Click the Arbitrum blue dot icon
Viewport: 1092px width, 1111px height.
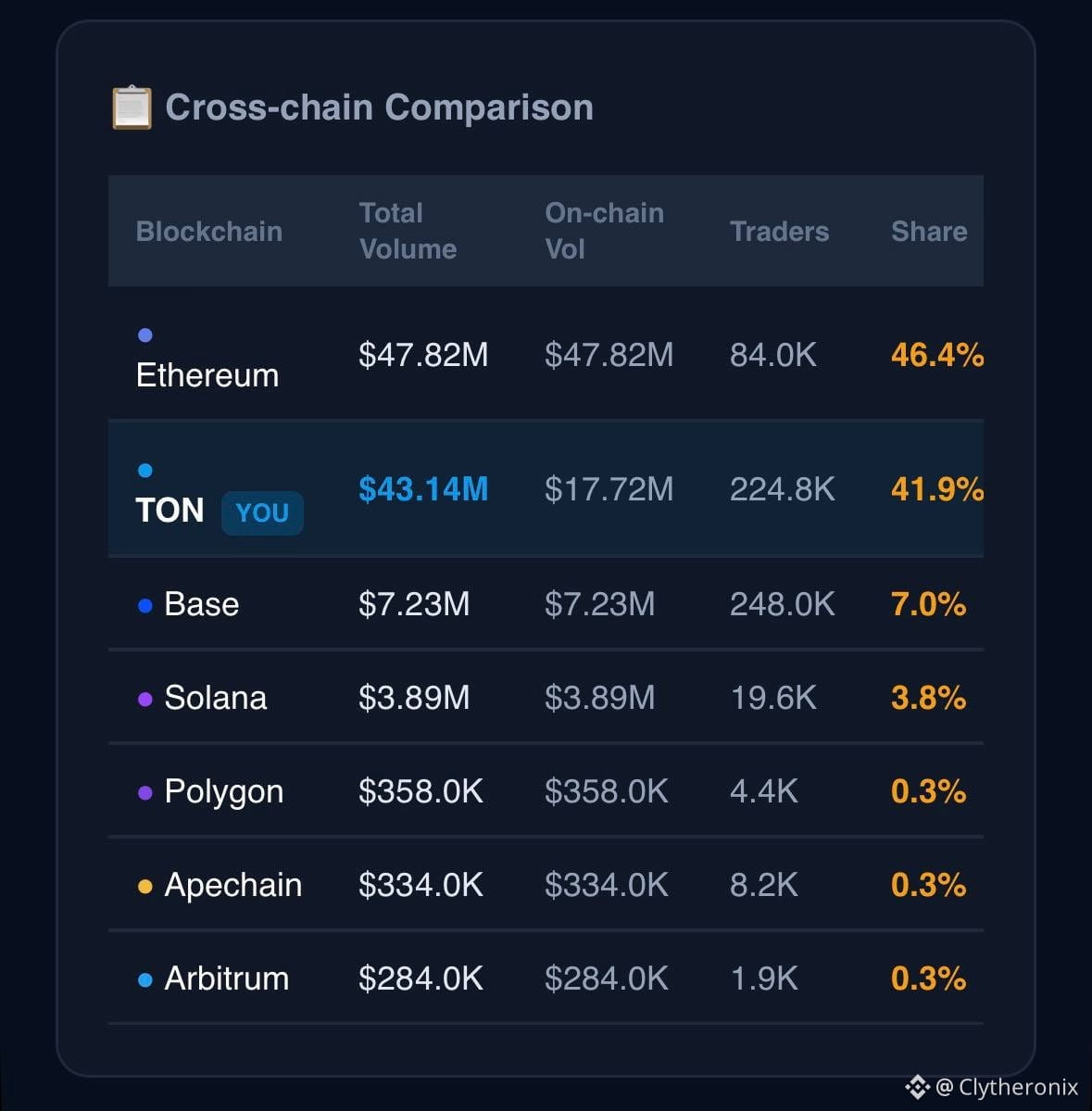pyautogui.click(x=145, y=980)
